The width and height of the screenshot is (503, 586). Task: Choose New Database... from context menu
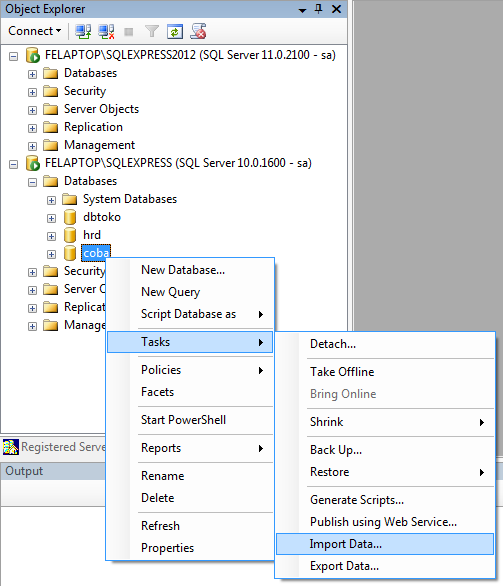pyautogui.click(x=190, y=270)
